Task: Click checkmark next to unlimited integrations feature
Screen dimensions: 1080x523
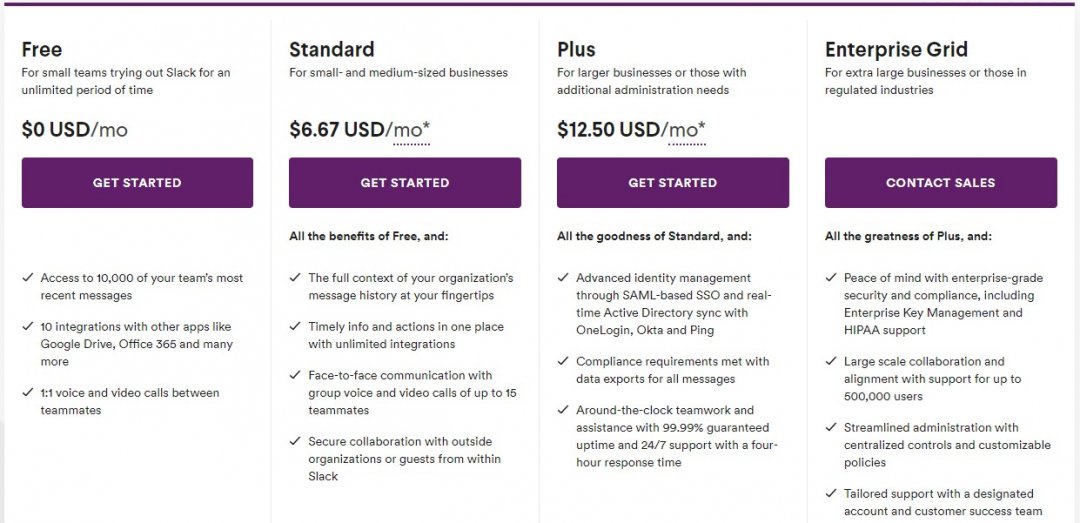Action: [x=295, y=326]
